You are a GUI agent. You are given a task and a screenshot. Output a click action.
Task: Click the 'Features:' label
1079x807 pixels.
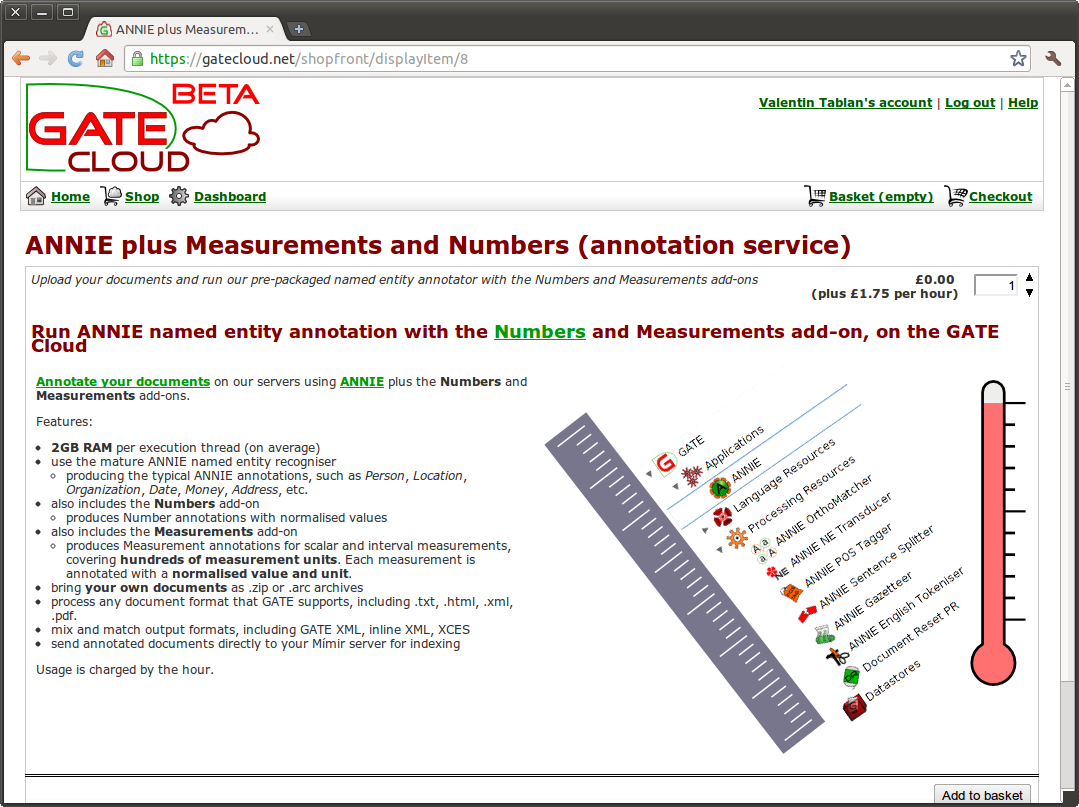tap(64, 422)
